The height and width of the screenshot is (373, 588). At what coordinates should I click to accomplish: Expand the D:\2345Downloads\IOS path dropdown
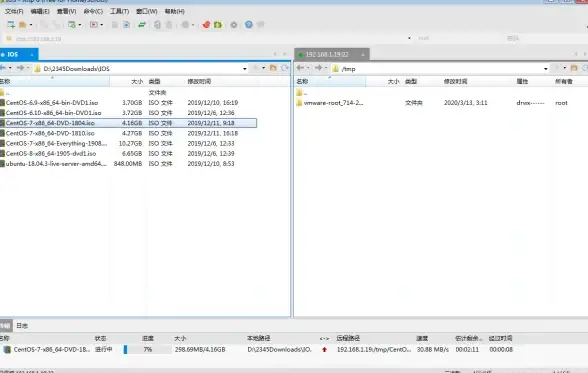click(x=245, y=69)
